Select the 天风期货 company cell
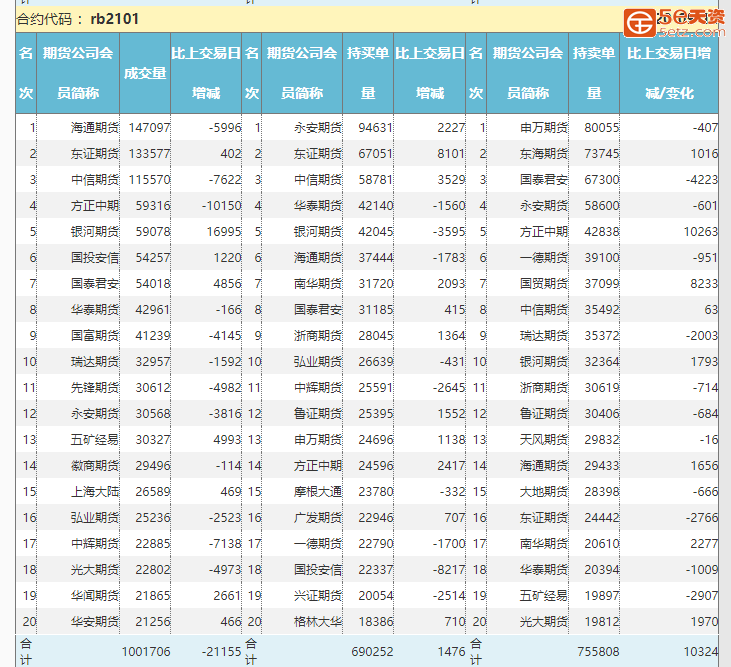This screenshot has height=667, width=731. [x=544, y=439]
